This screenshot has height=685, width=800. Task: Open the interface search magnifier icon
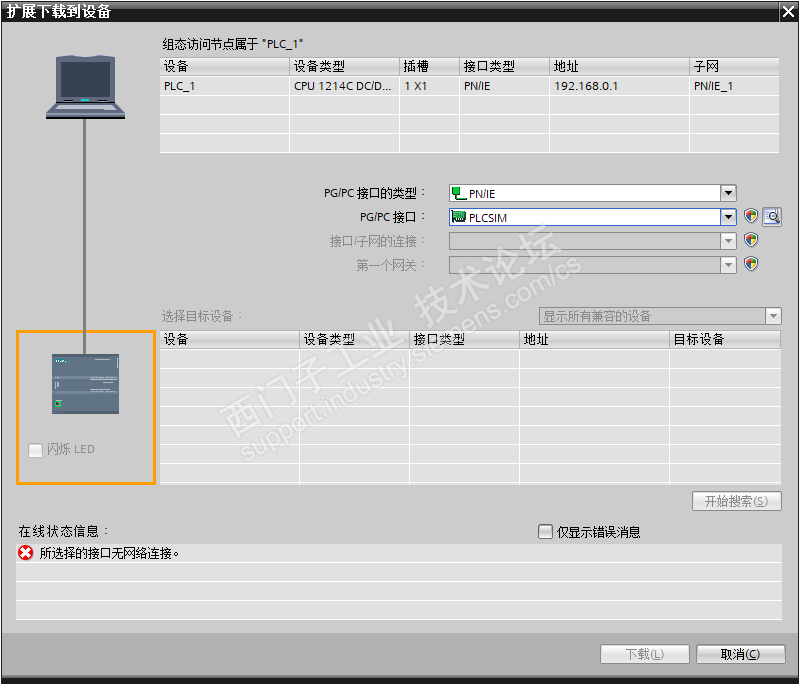click(772, 217)
